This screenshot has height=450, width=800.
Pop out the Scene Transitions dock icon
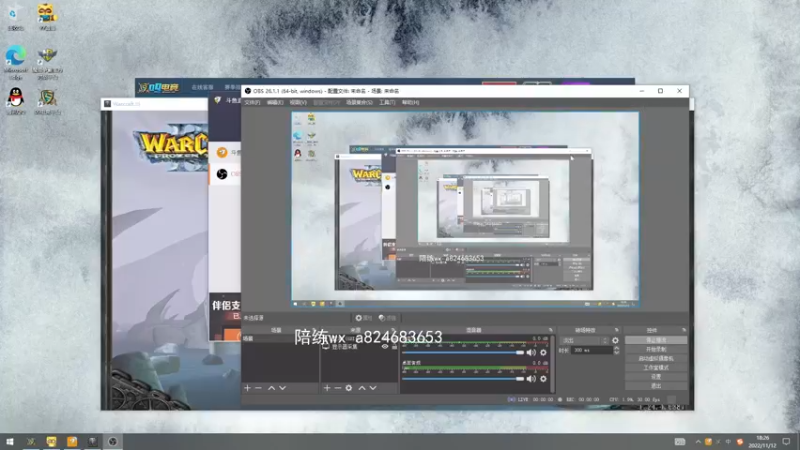[x=616, y=330]
